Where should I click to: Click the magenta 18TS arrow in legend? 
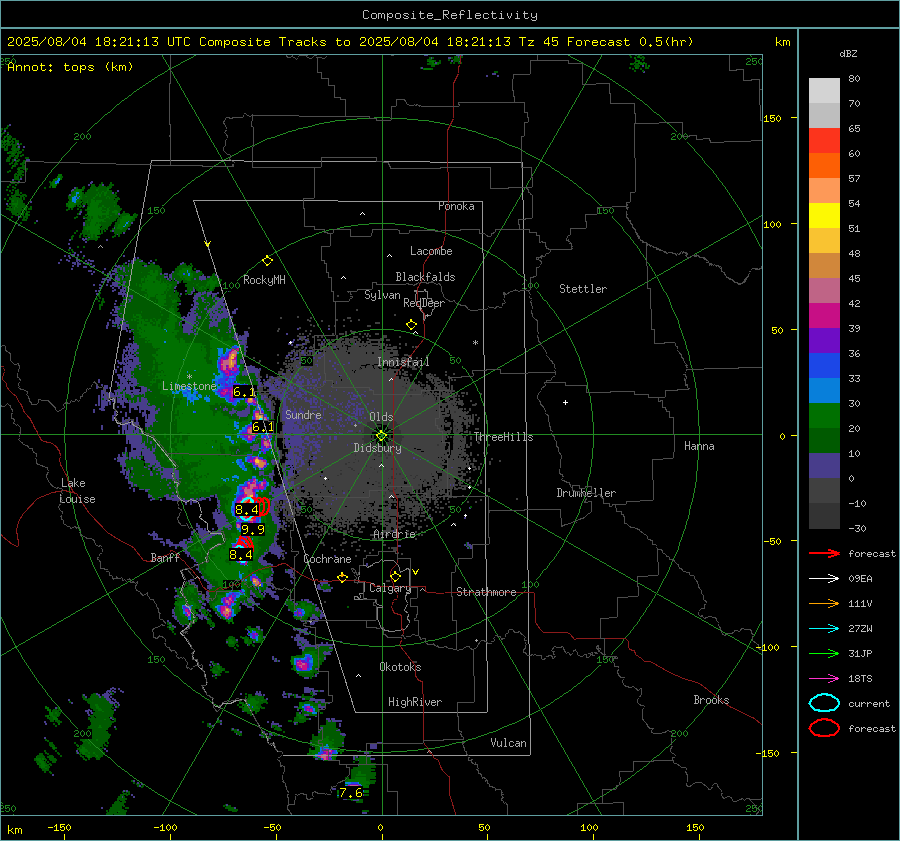click(x=824, y=679)
